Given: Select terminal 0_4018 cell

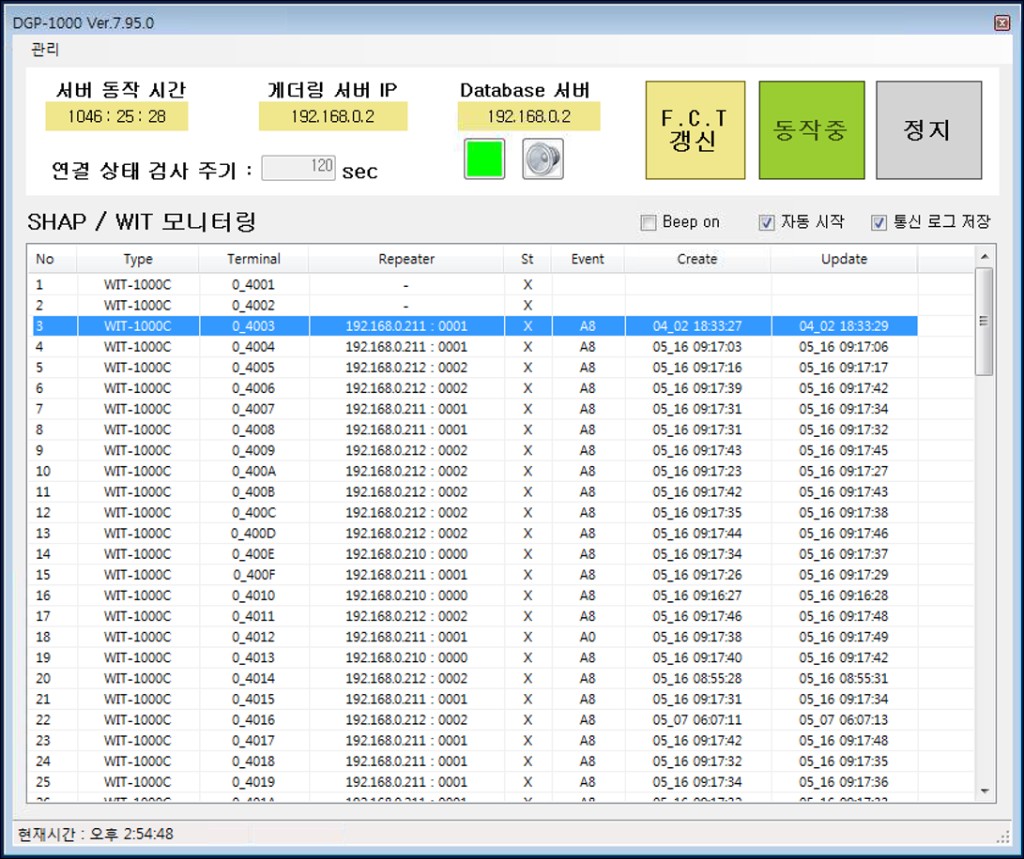Looking at the screenshot, I should click(x=253, y=762).
